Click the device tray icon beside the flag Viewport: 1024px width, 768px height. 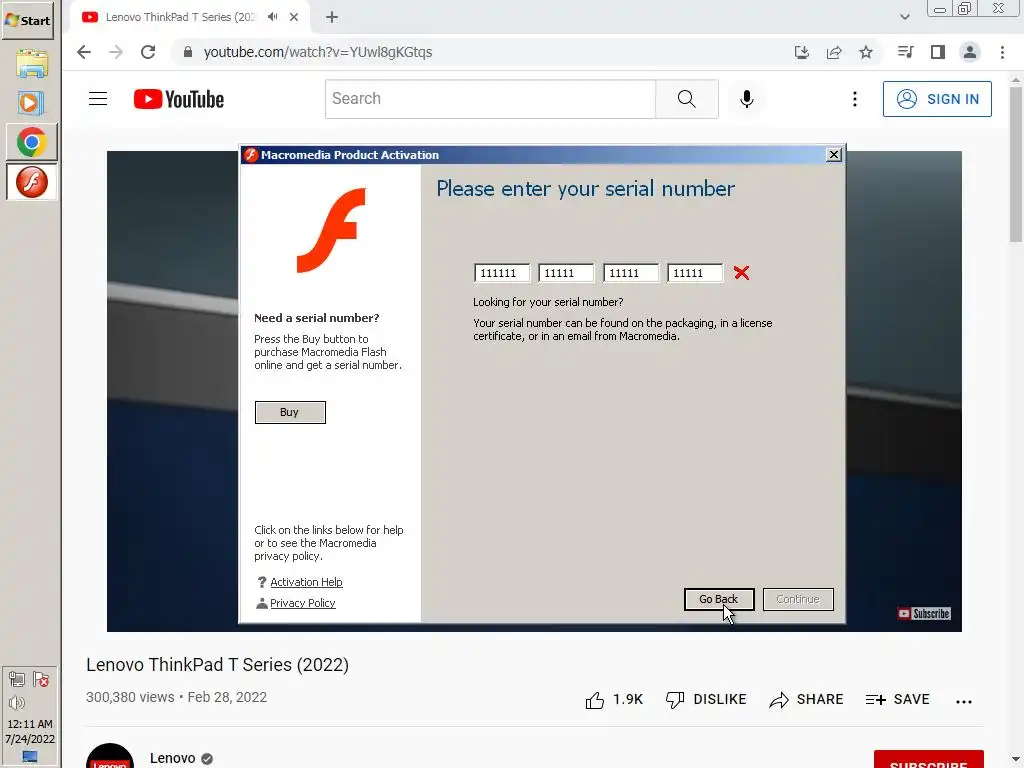pyautogui.click(x=17, y=680)
